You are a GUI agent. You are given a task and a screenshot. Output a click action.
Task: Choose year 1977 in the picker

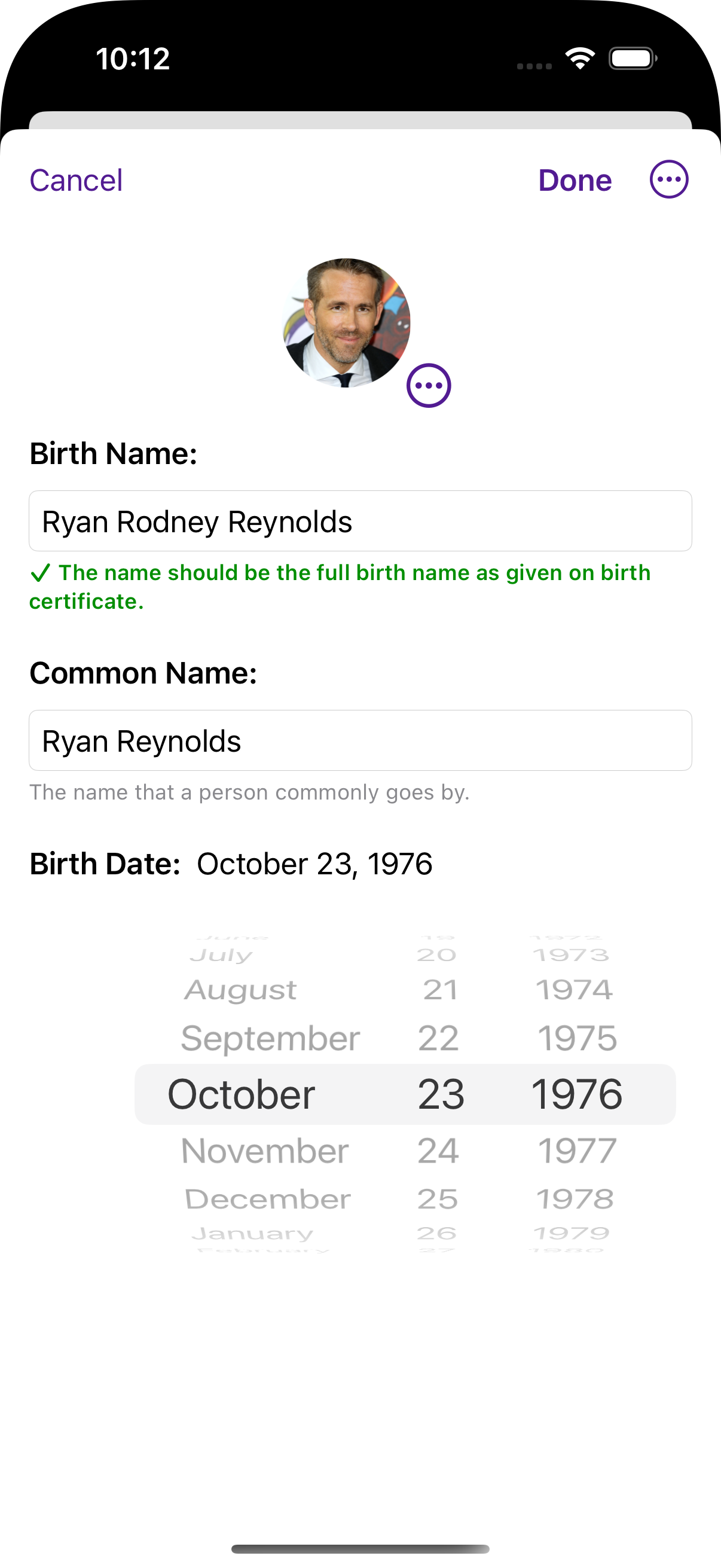577,1151
